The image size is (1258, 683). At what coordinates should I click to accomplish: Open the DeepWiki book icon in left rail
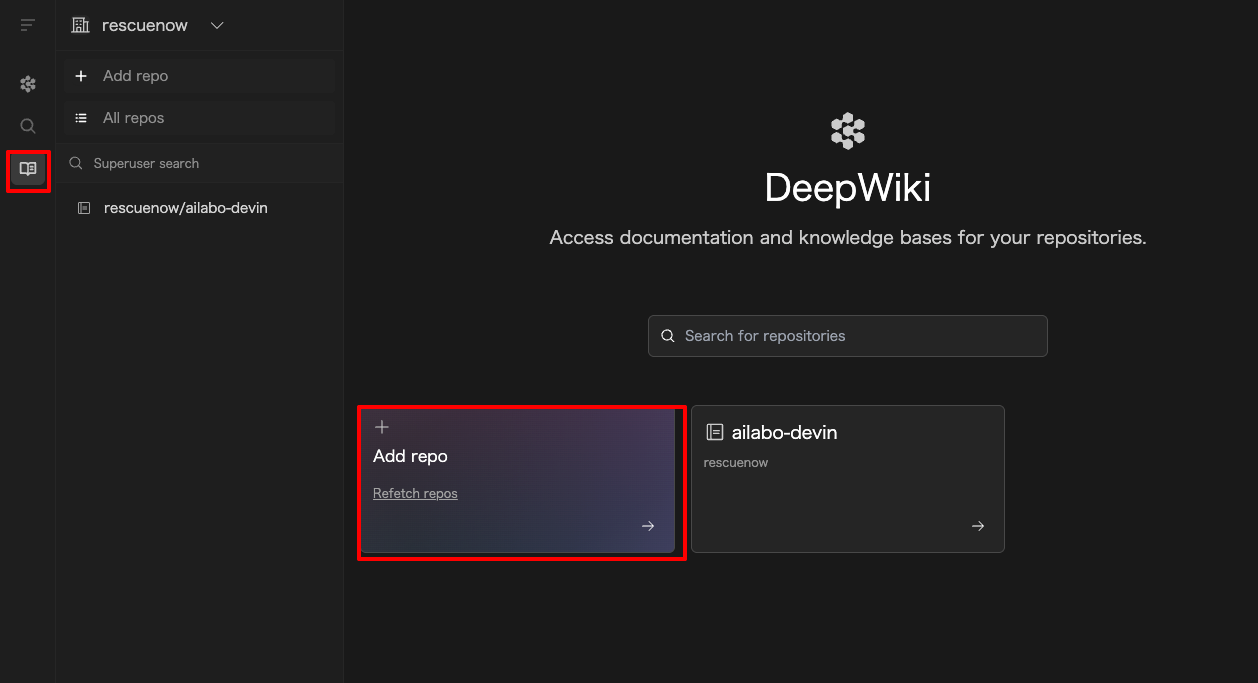click(28, 169)
